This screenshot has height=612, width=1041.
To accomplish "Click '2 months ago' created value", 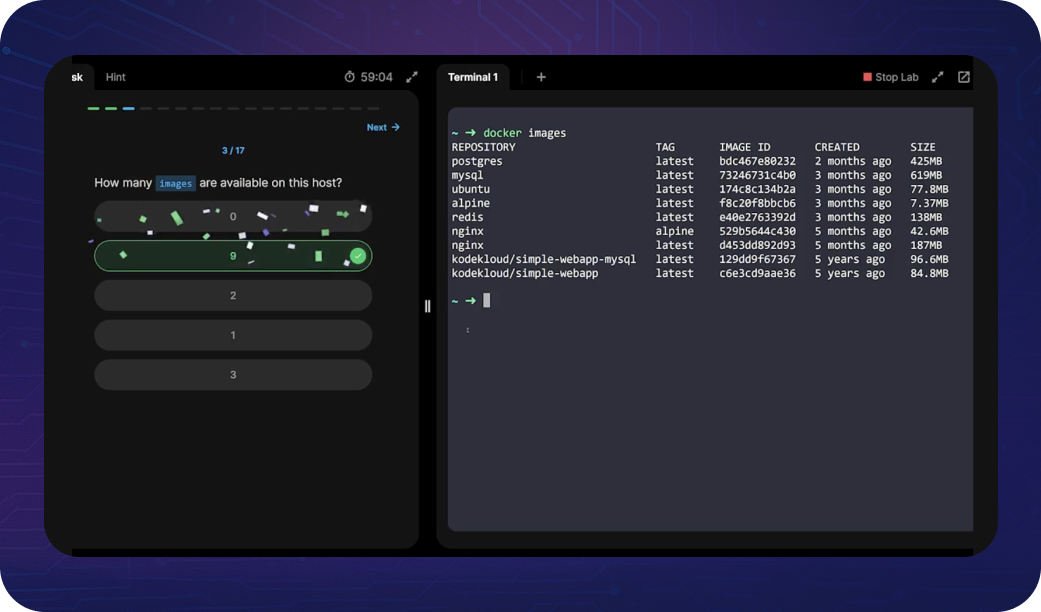I will (x=853, y=161).
